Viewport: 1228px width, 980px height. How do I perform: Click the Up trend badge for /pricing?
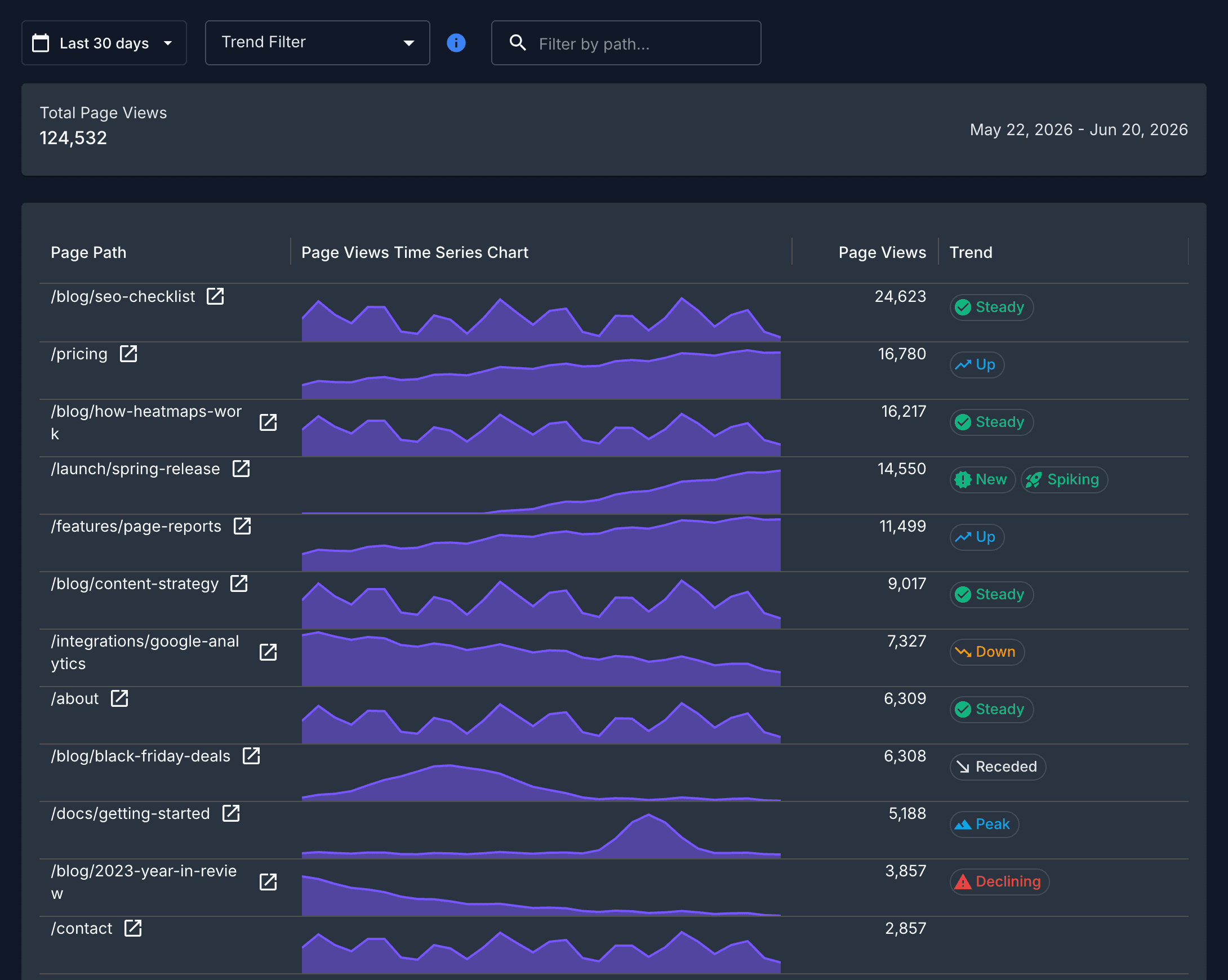pyautogui.click(x=977, y=365)
